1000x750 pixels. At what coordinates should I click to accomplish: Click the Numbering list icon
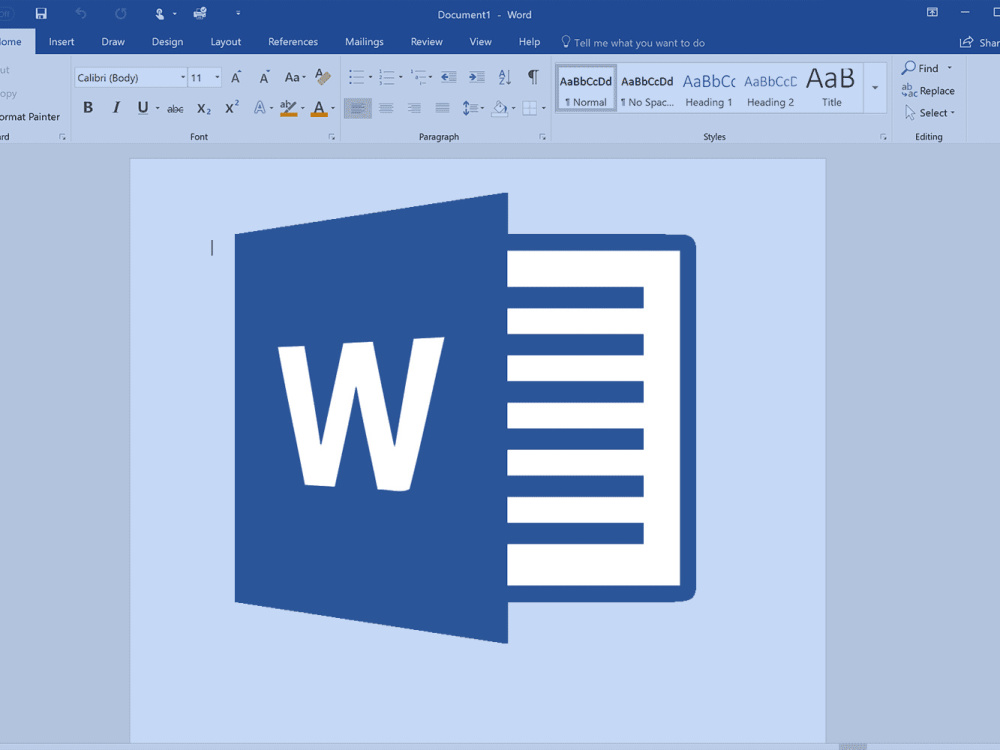pyautogui.click(x=386, y=77)
